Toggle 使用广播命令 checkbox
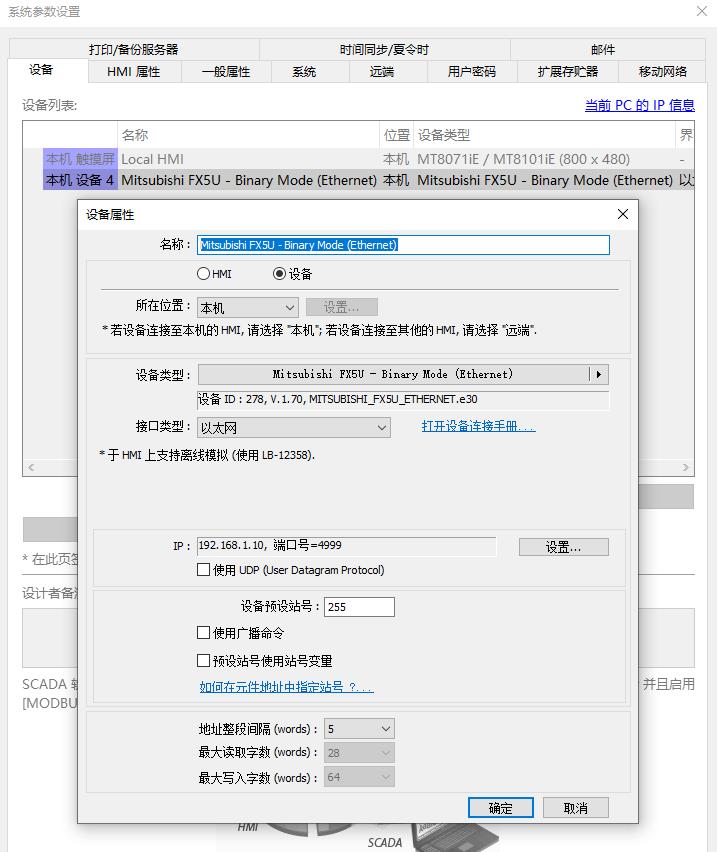The height and width of the screenshot is (852, 717). pos(204,633)
